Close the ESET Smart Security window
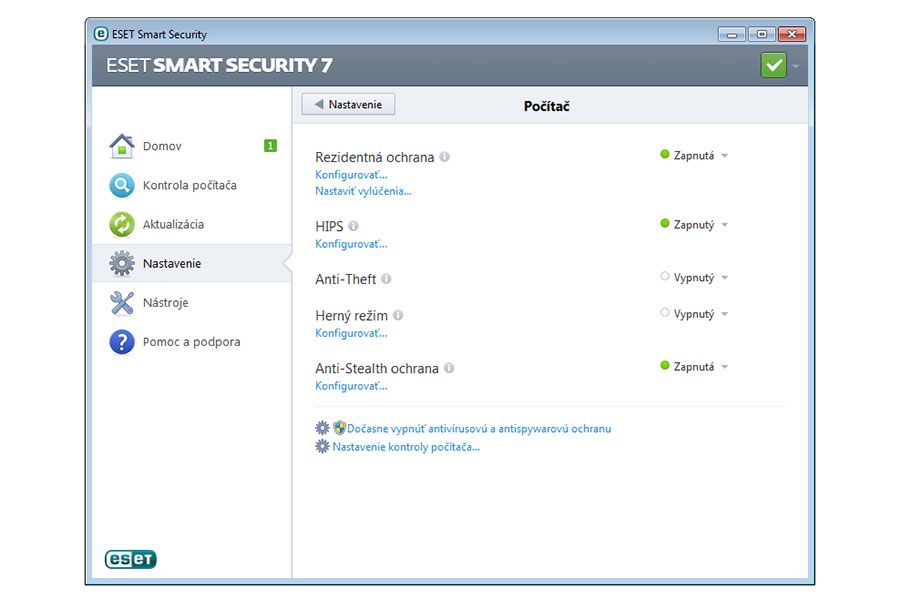 [x=792, y=34]
